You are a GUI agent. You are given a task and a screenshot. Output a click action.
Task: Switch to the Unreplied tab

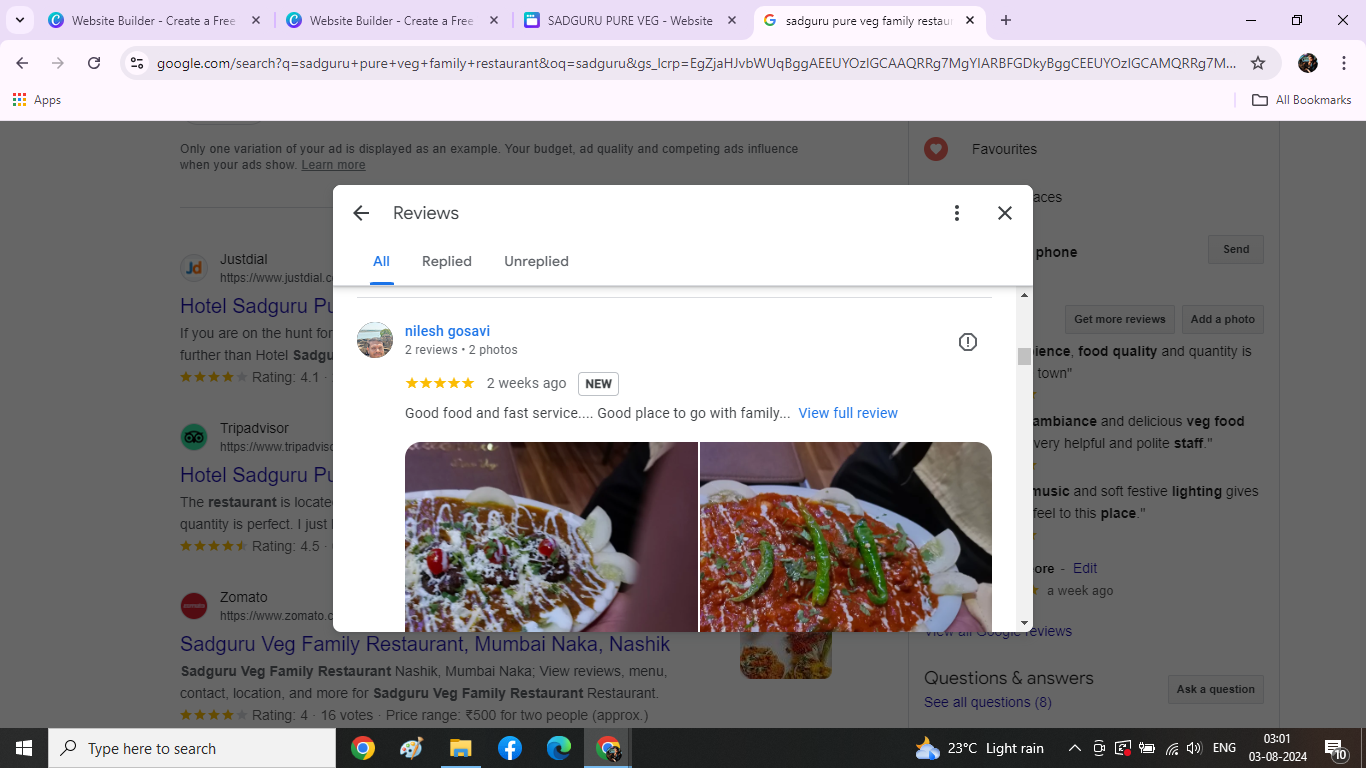coord(536,261)
